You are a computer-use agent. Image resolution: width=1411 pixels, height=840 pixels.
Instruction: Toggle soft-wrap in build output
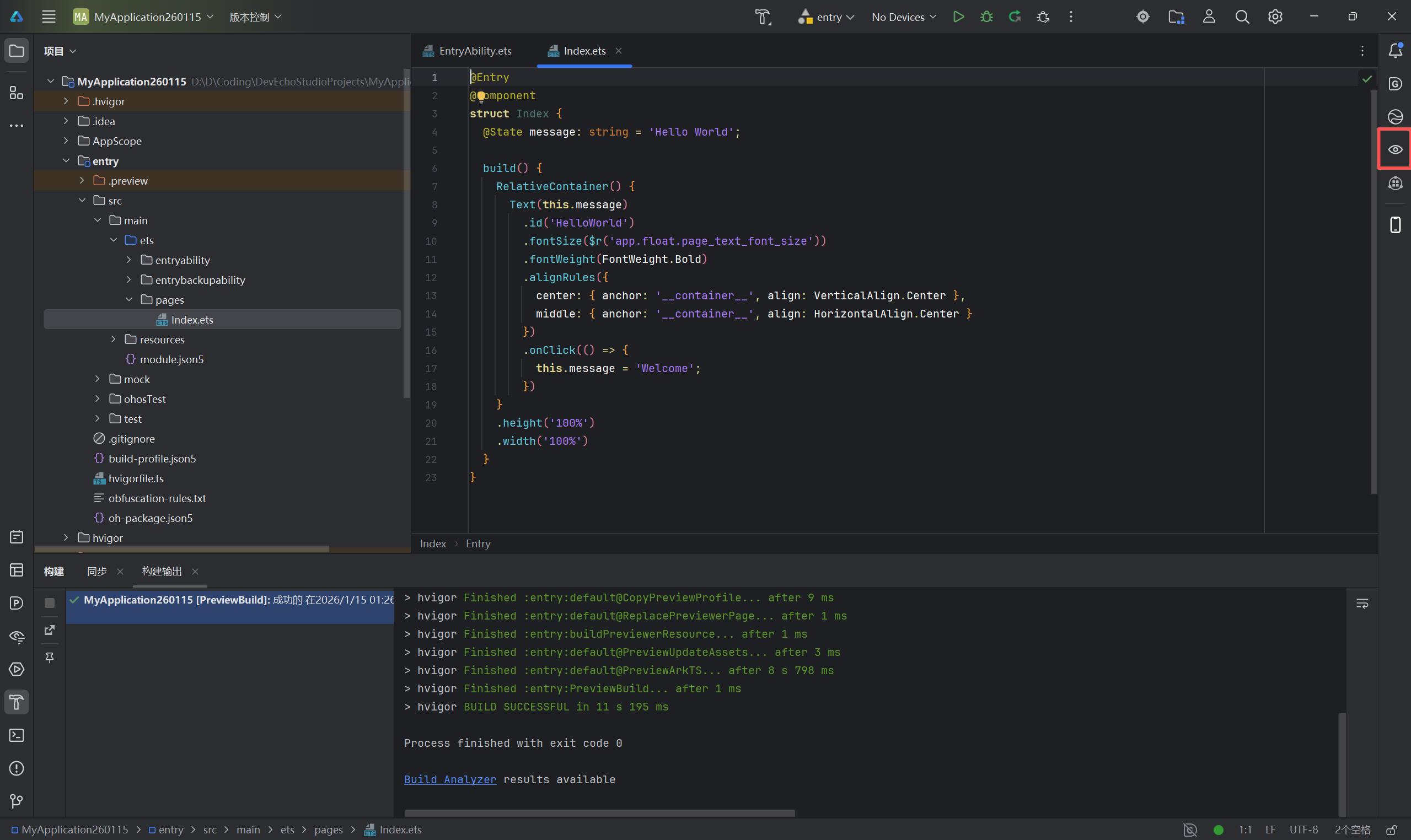(x=1362, y=604)
